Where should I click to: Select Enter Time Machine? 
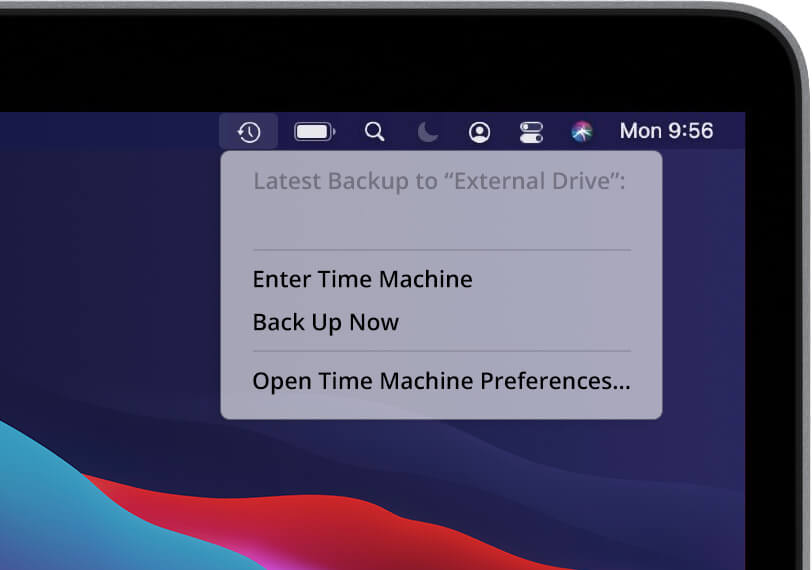362,279
